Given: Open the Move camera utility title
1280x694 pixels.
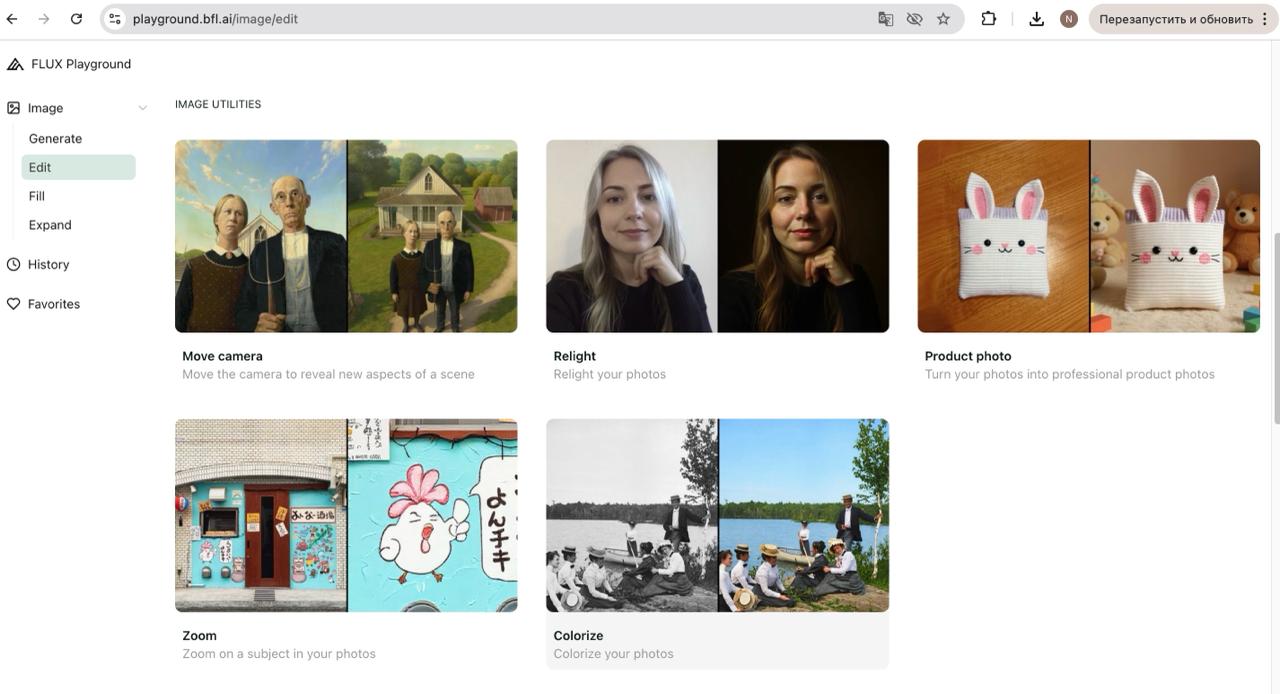Looking at the screenshot, I should click(222, 356).
